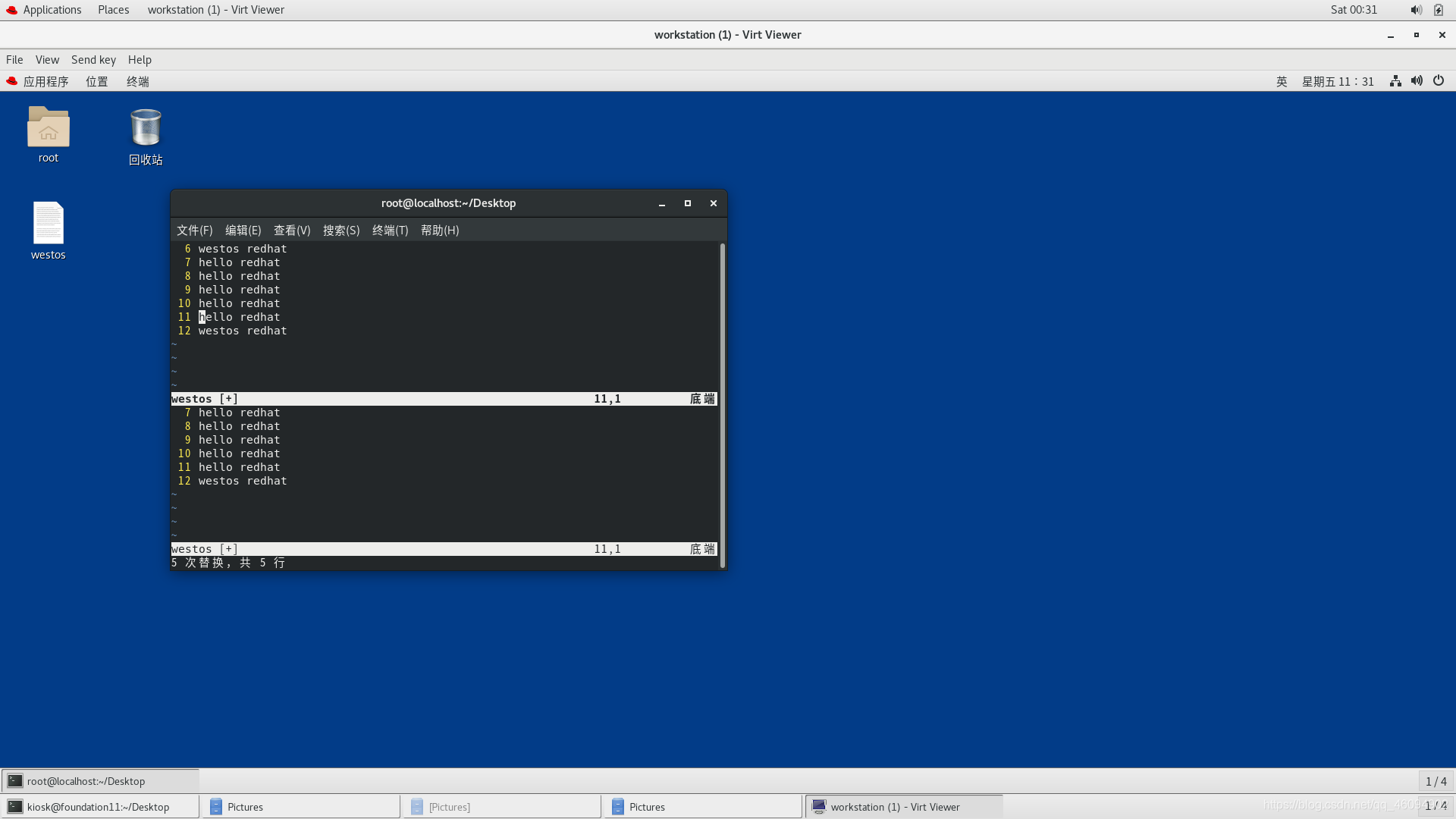Open the 应用程序 applications menu
Viewport: 1456px width, 819px height.
pos(45,81)
